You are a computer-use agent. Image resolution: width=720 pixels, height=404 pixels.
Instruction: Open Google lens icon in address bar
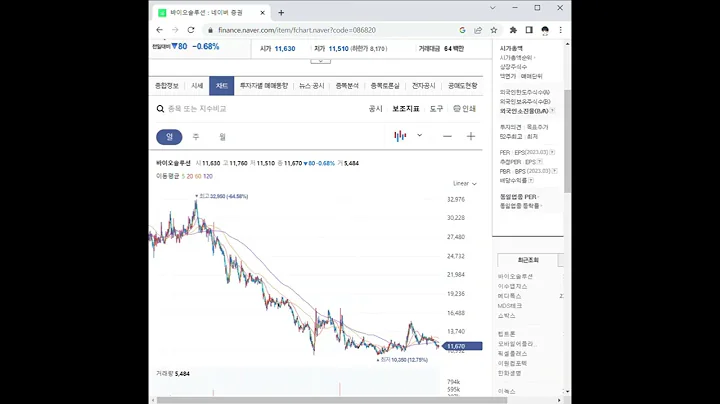tap(462, 30)
